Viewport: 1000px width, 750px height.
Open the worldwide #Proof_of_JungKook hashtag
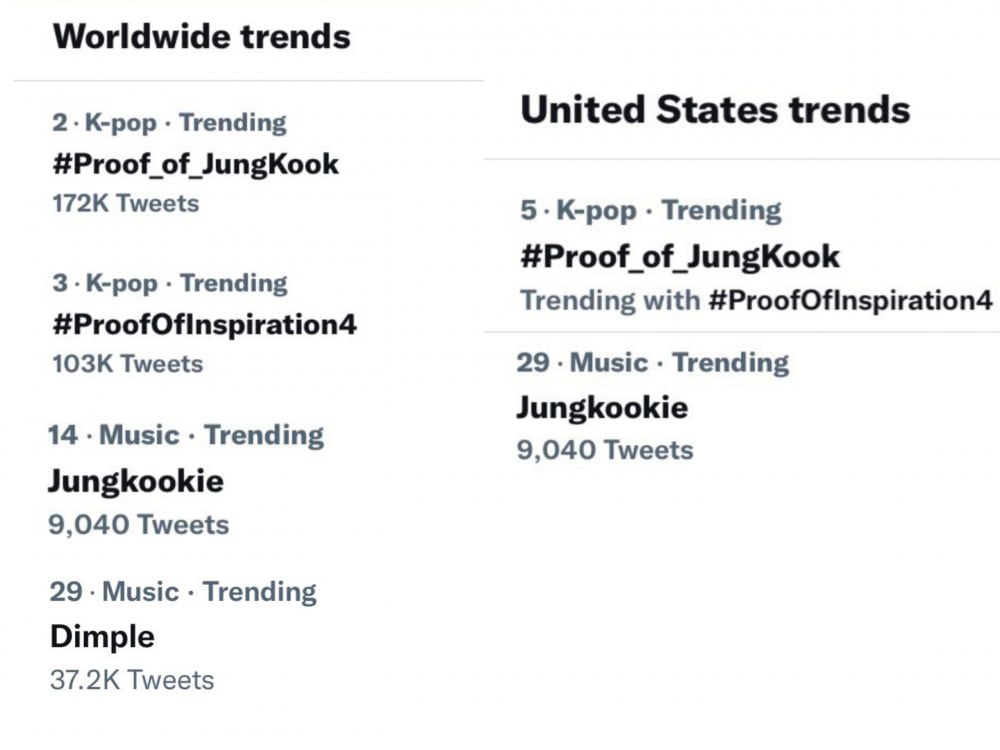point(196,165)
